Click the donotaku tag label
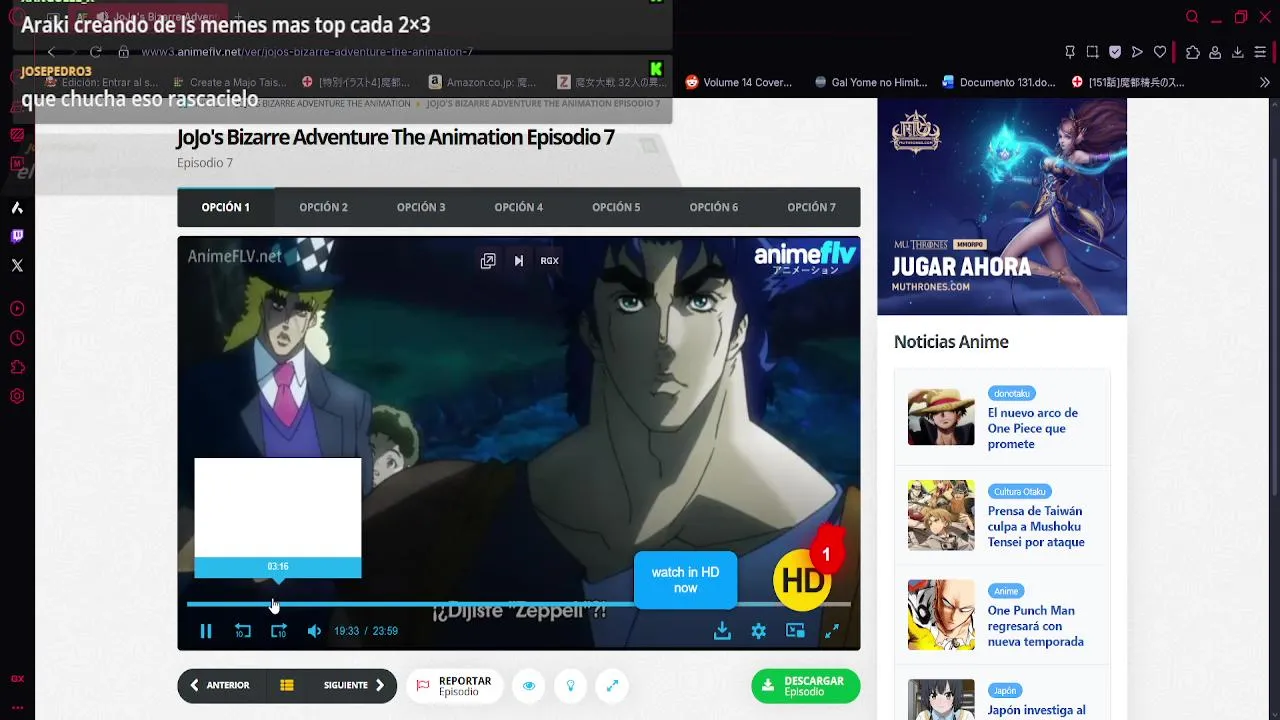The image size is (1280, 720). pos(1012,394)
